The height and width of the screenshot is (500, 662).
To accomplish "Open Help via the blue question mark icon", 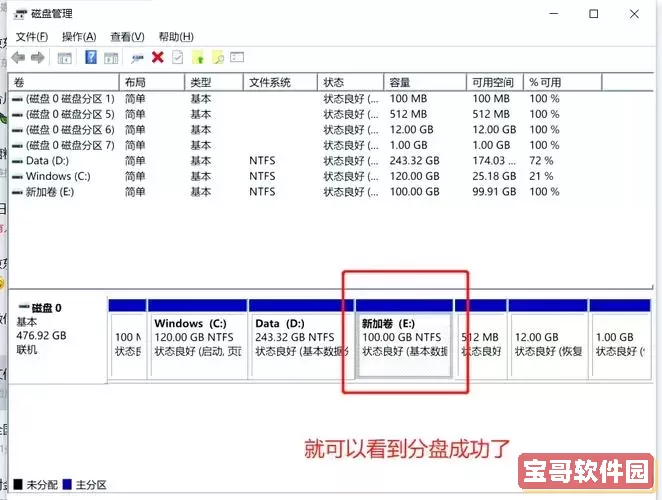I will (x=91, y=57).
